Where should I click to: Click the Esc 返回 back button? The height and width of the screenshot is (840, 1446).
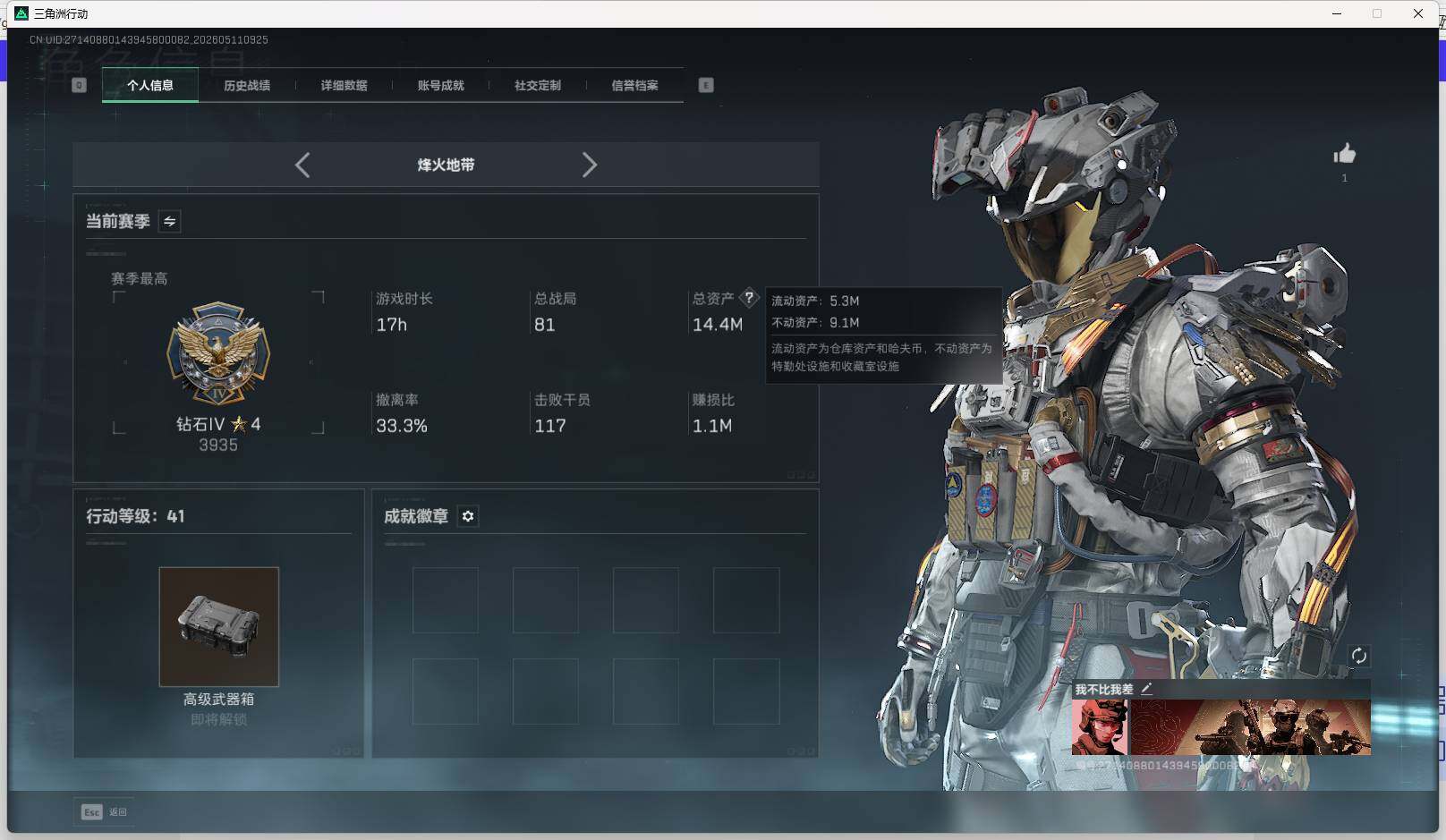tap(104, 811)
